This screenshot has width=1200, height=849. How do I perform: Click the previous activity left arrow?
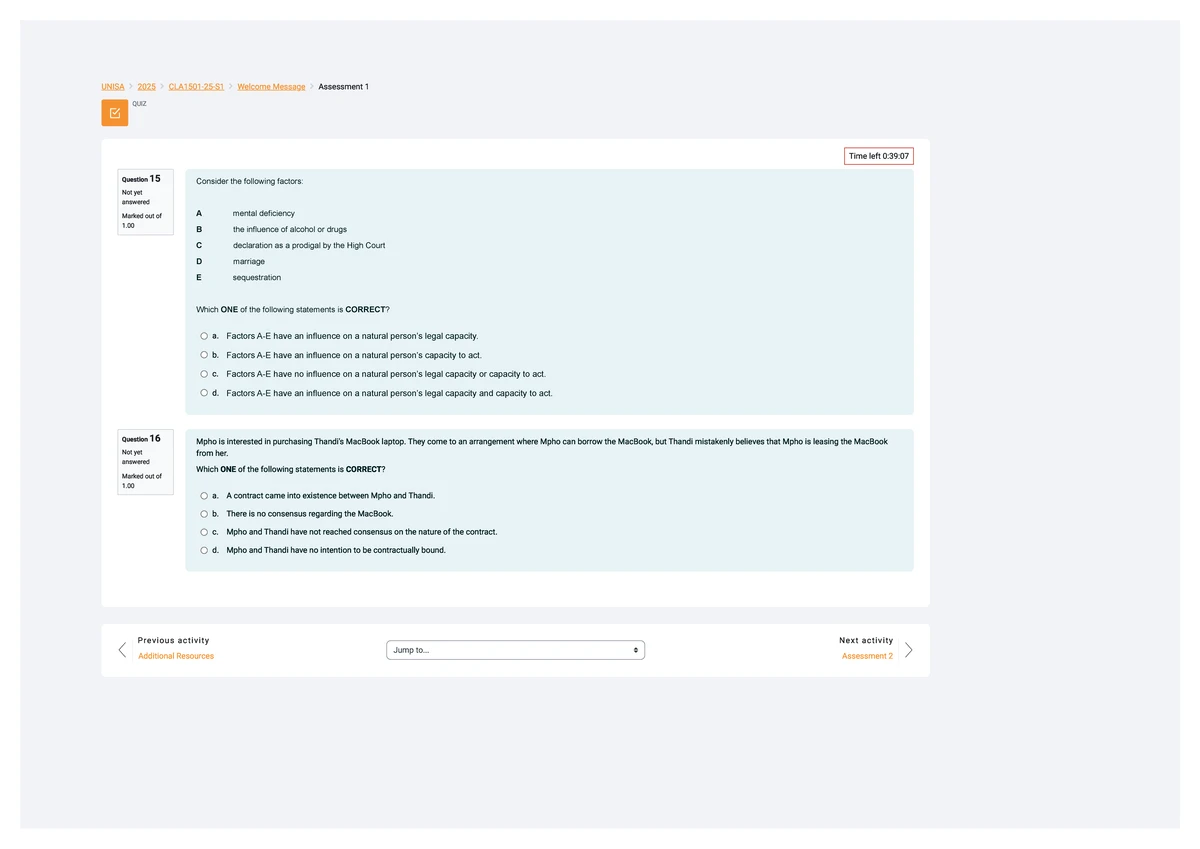coord(122,650)
